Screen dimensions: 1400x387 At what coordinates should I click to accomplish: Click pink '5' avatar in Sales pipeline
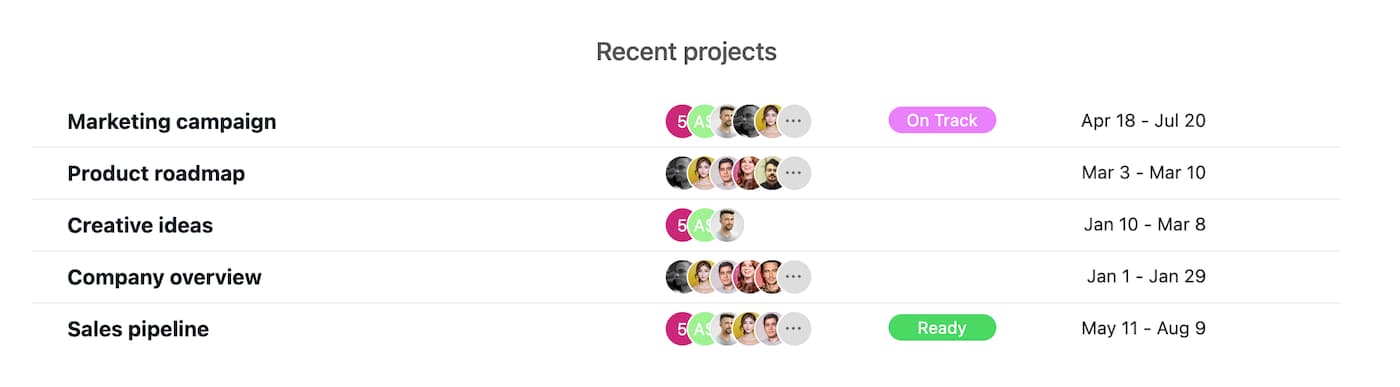(x=680, y=328)
